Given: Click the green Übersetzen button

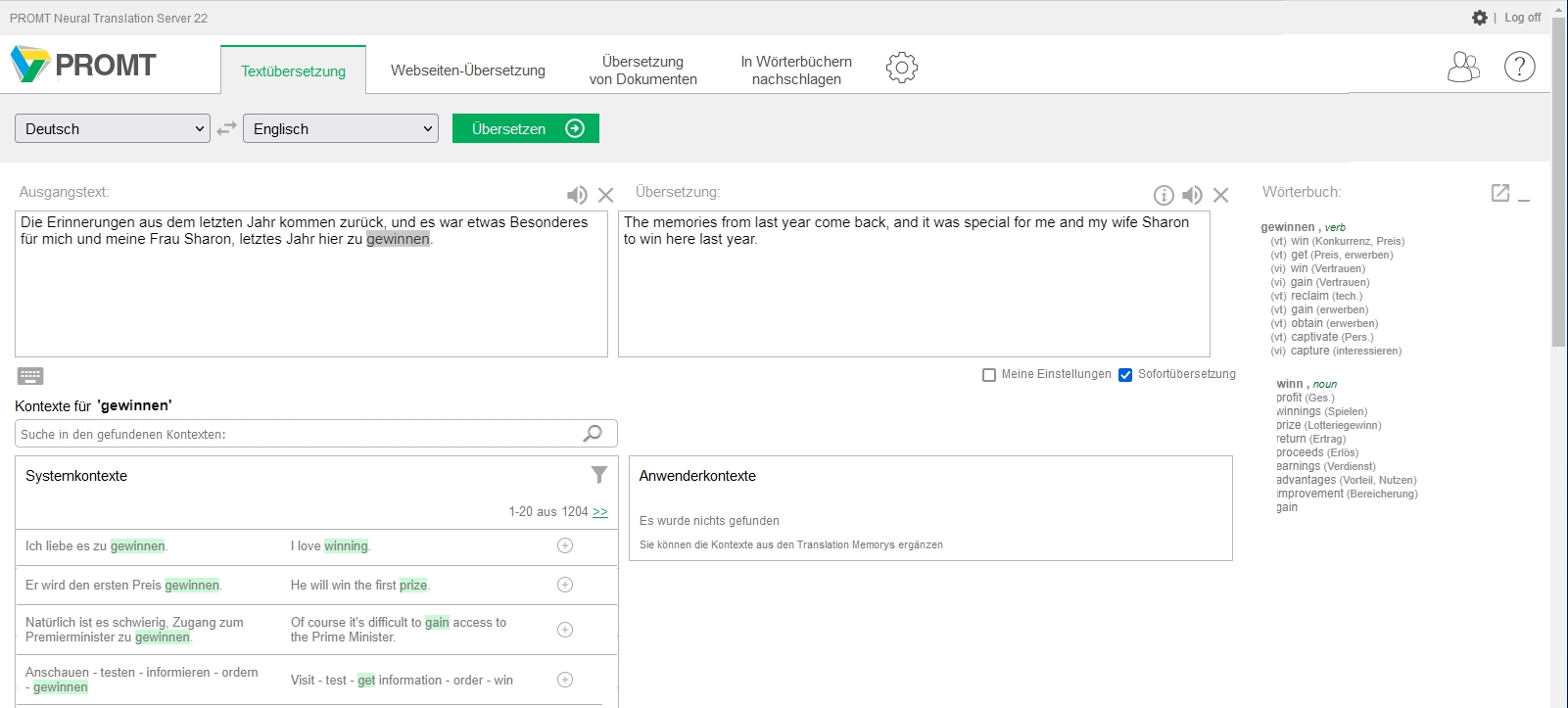Looking at the screenshot, I should (526, 128).
